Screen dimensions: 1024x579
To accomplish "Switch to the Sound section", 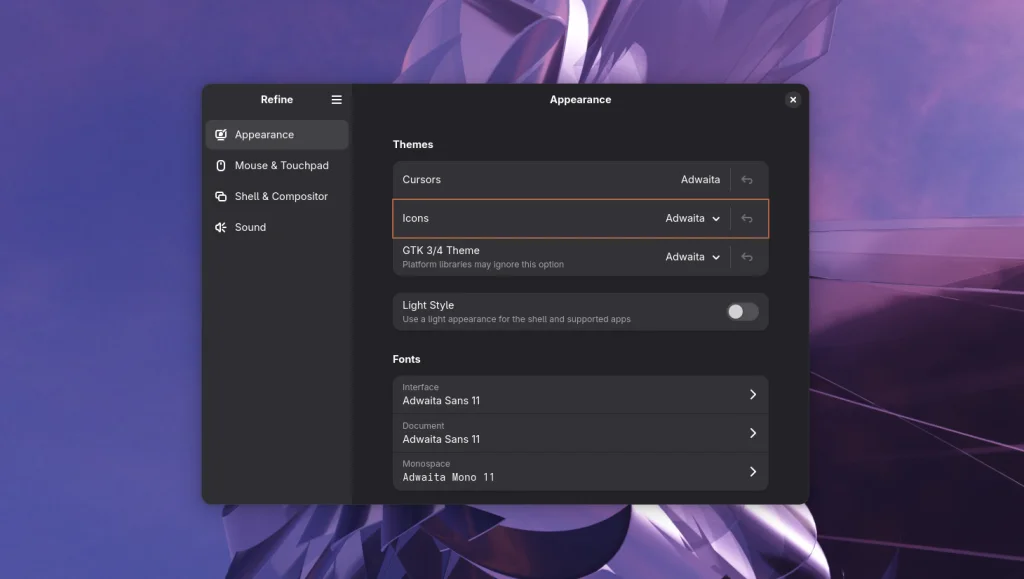I will 251,227.
